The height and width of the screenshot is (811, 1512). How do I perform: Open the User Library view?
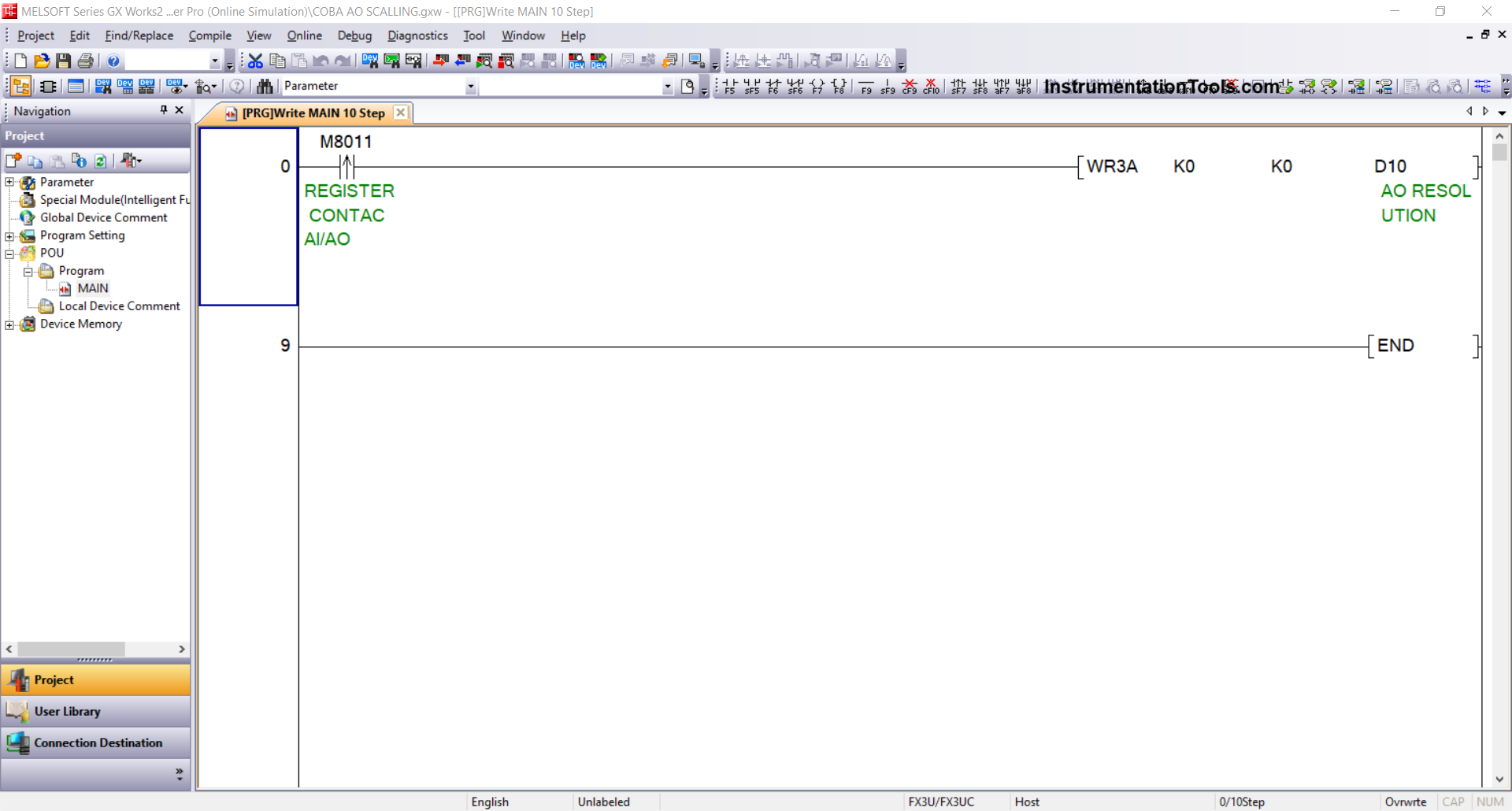point(95,711)
